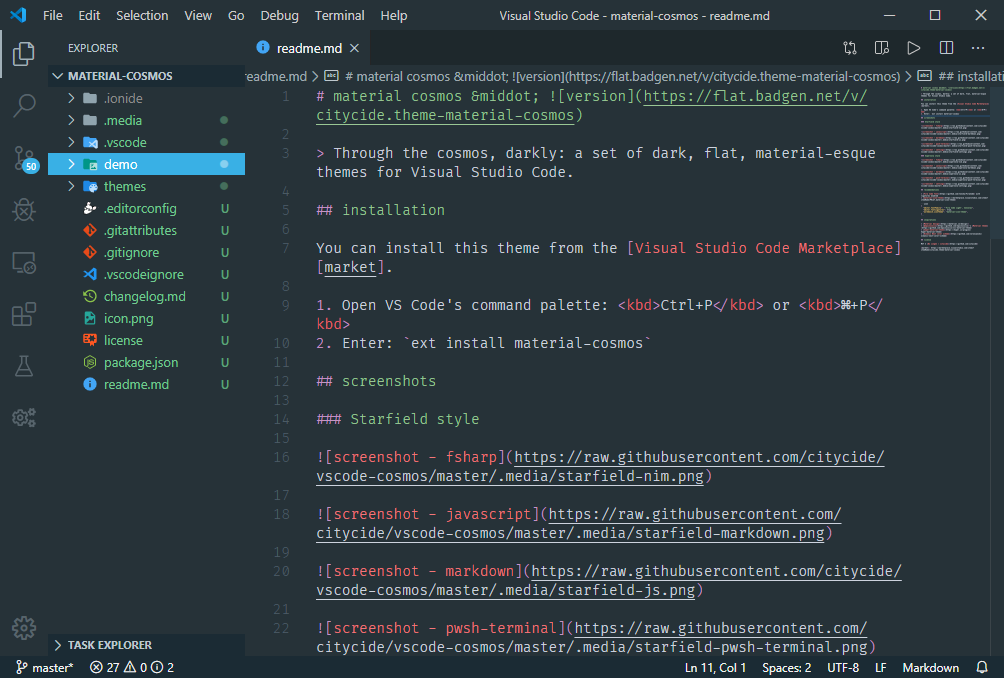Expand the demo folder

(147, 165)
